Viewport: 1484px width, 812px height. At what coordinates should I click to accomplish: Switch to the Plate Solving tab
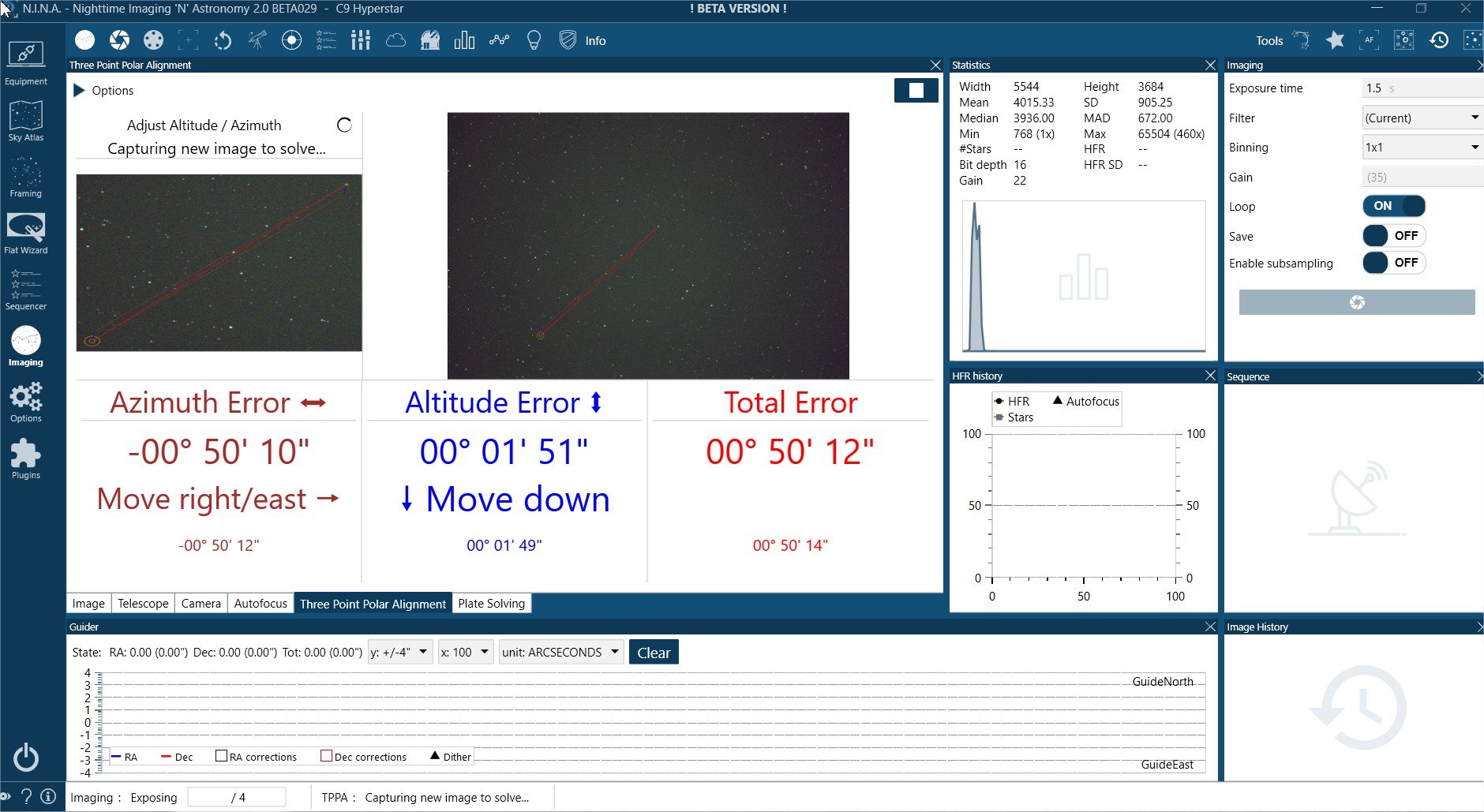pos(491,603)
